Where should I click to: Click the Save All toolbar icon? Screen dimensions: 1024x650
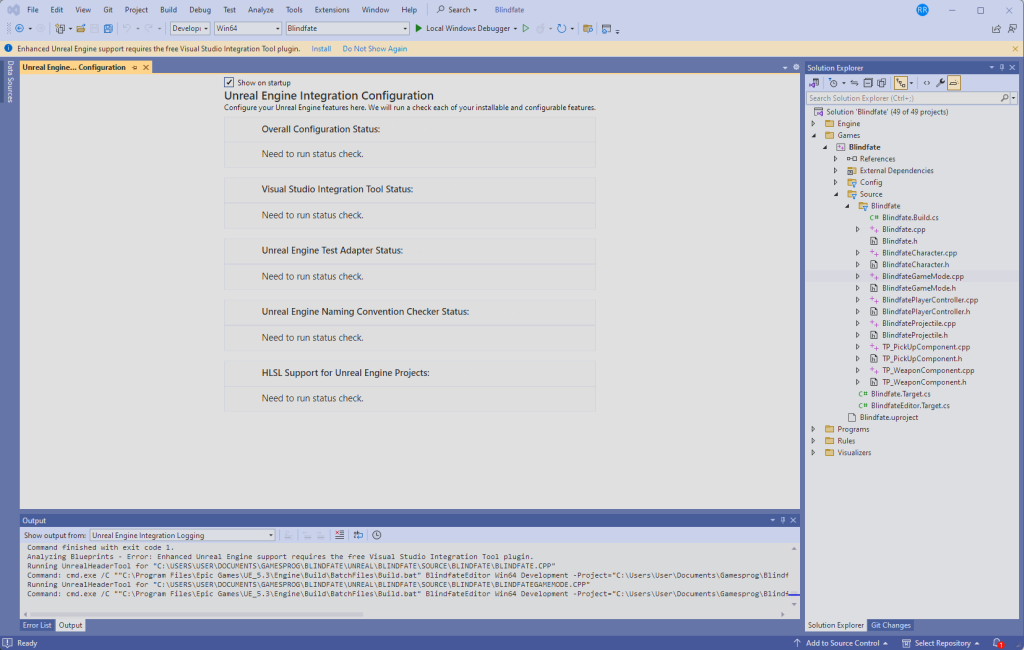click(x=108, y=29)
